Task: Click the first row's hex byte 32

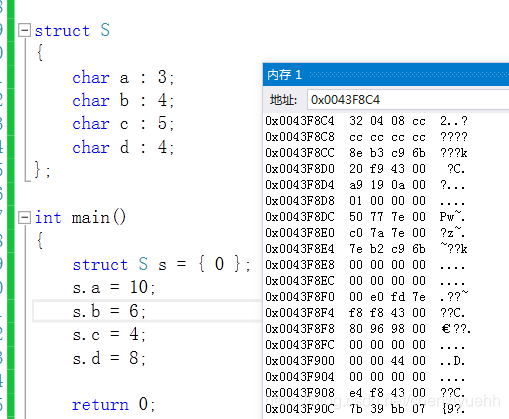Action: pyautogui.click(x=356, y=121)
